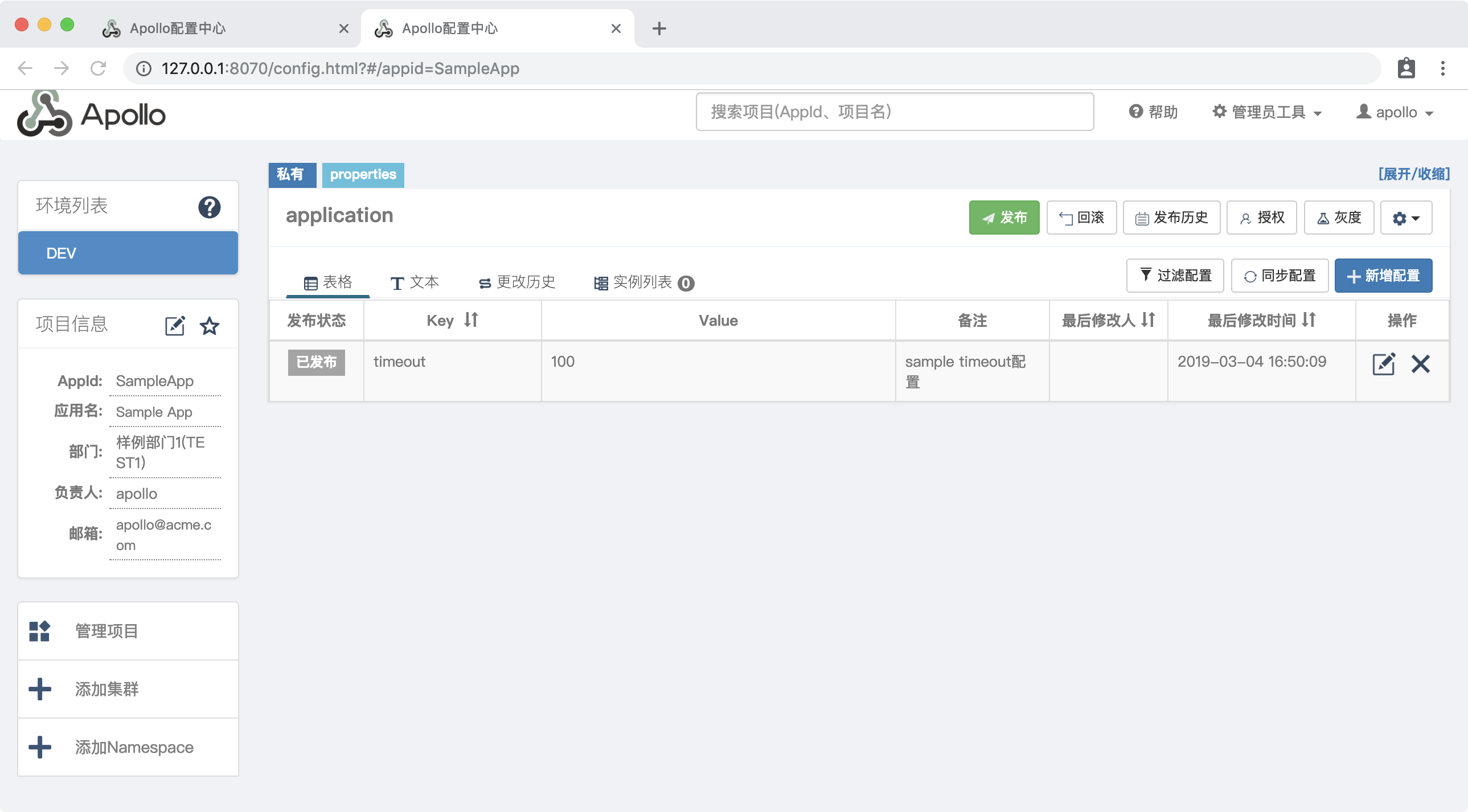Star the project as favorite

tap(209, 325)
